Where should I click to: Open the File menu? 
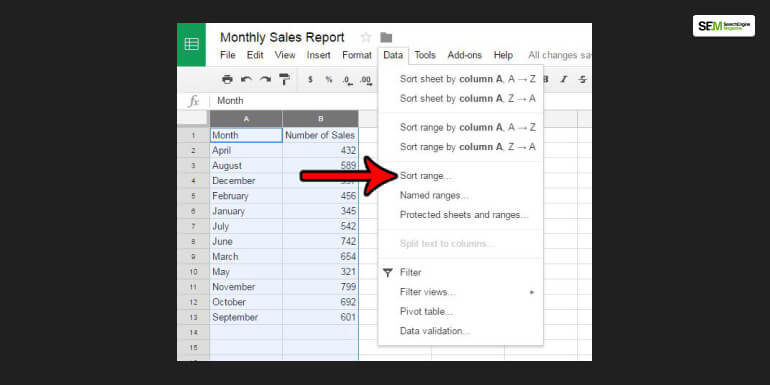pyautogui.click(x=228, y=55)
